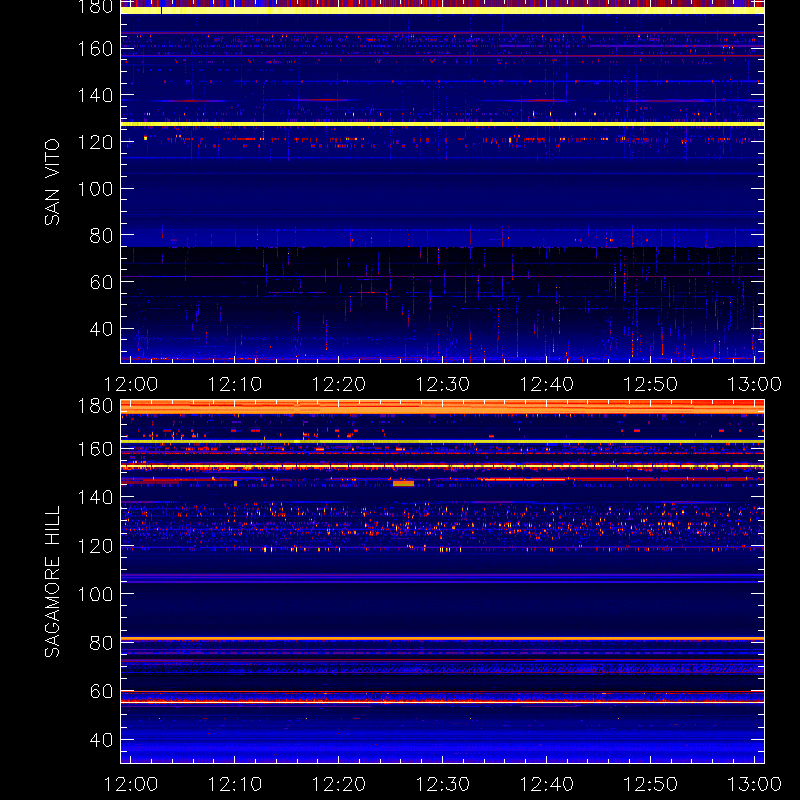Pick the 12:50 time label under SAN VITO plot
The height and width of the screenshot is (800, 800).
[x=651, y=384]
